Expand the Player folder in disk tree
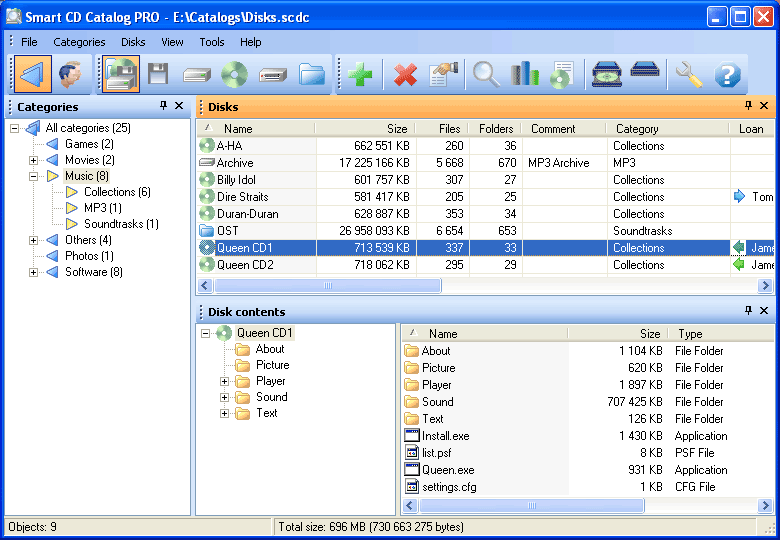780x540 pixels. (225, 381)
